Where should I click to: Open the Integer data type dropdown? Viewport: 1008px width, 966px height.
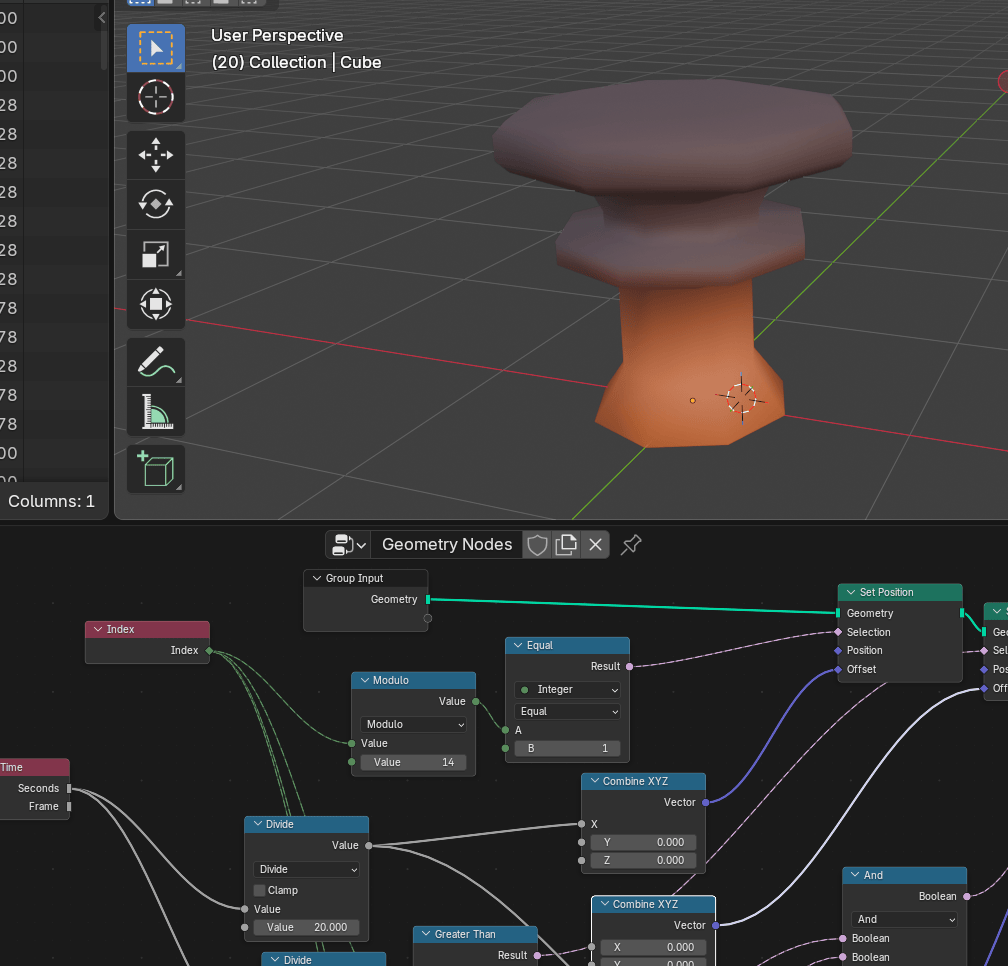pos(567,690)
